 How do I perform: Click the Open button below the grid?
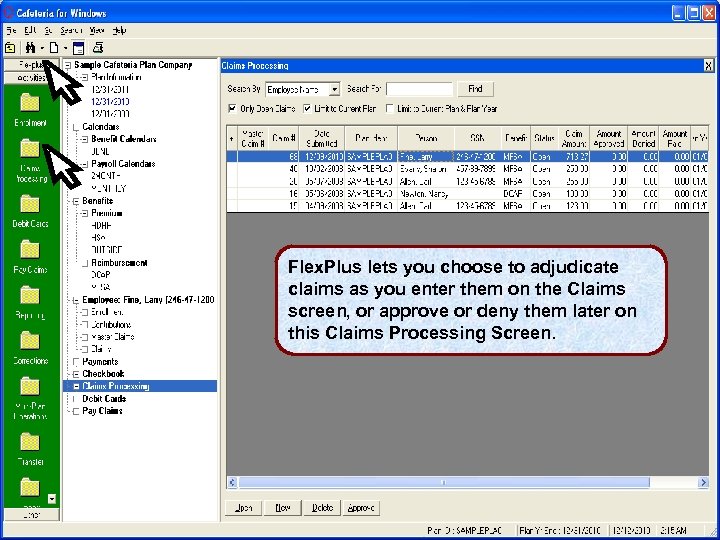point(243,508)
